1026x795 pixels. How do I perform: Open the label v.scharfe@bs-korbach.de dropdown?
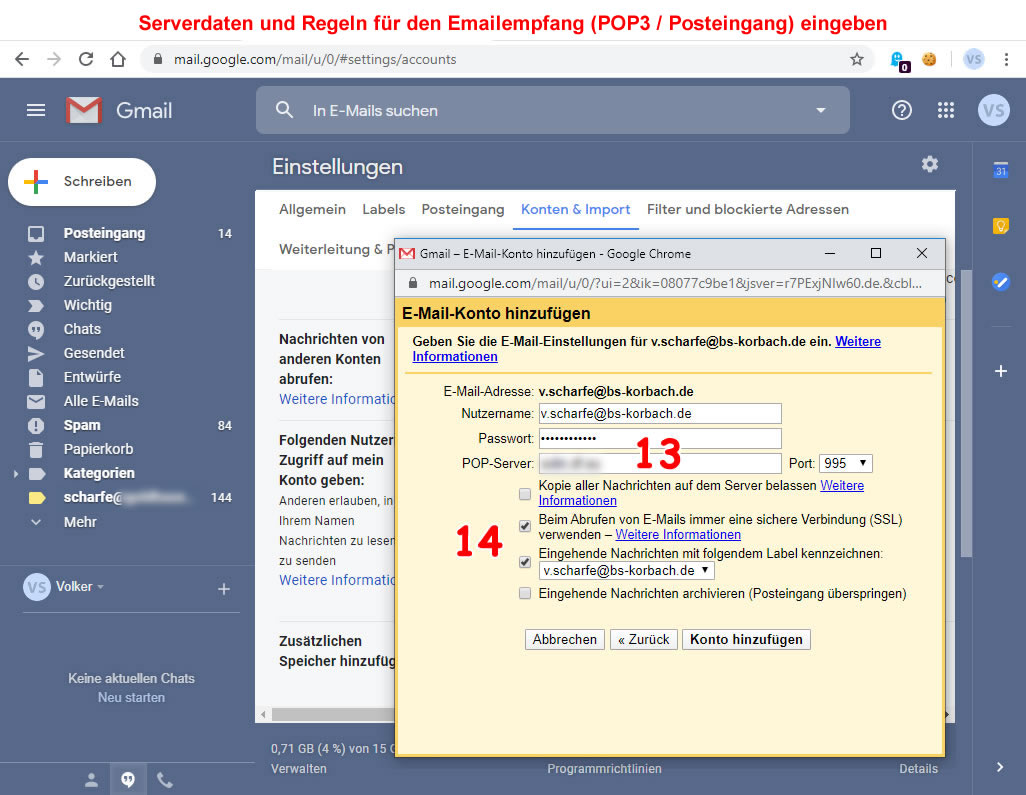pos(626,571)
